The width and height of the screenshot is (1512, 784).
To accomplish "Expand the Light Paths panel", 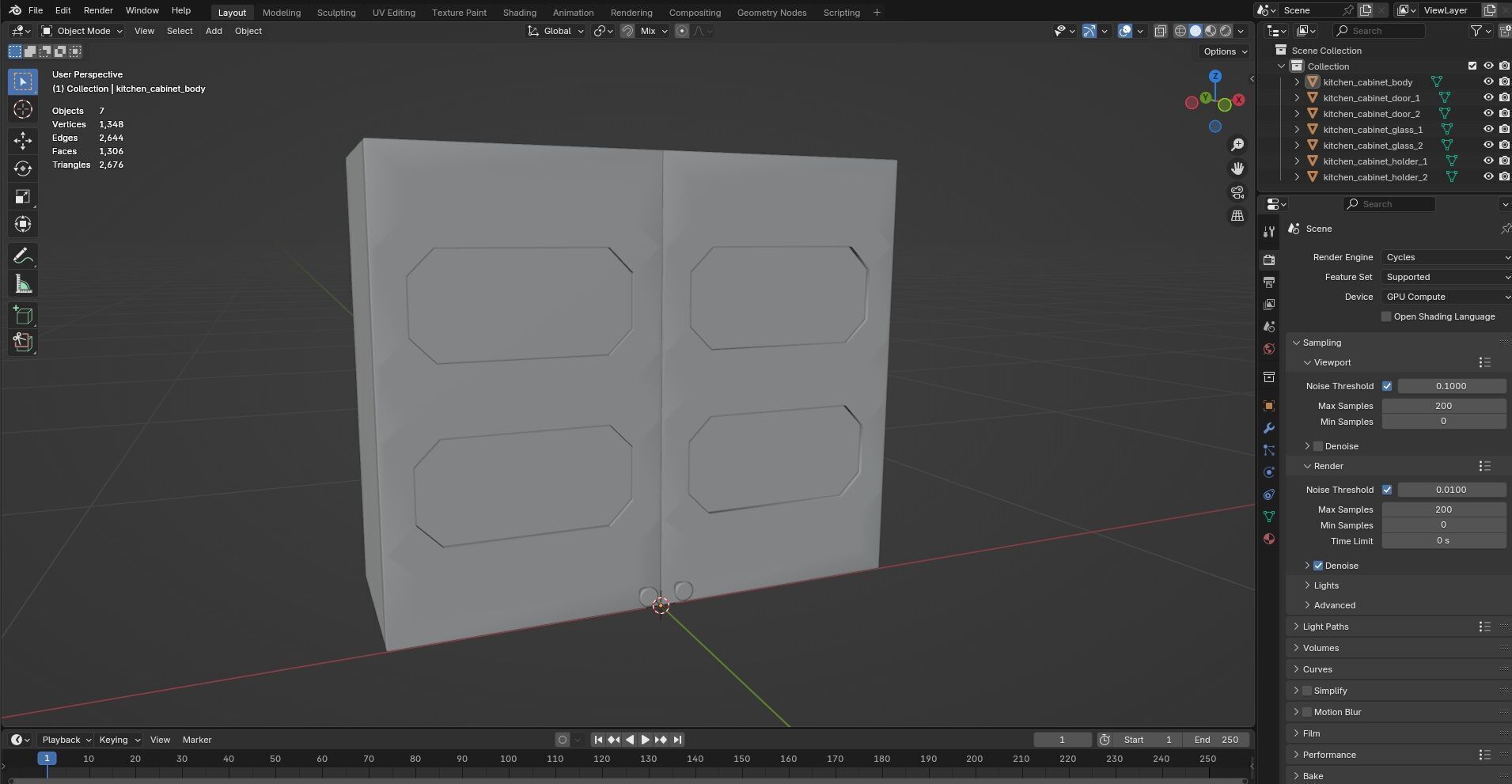I will pos(1325,627).
